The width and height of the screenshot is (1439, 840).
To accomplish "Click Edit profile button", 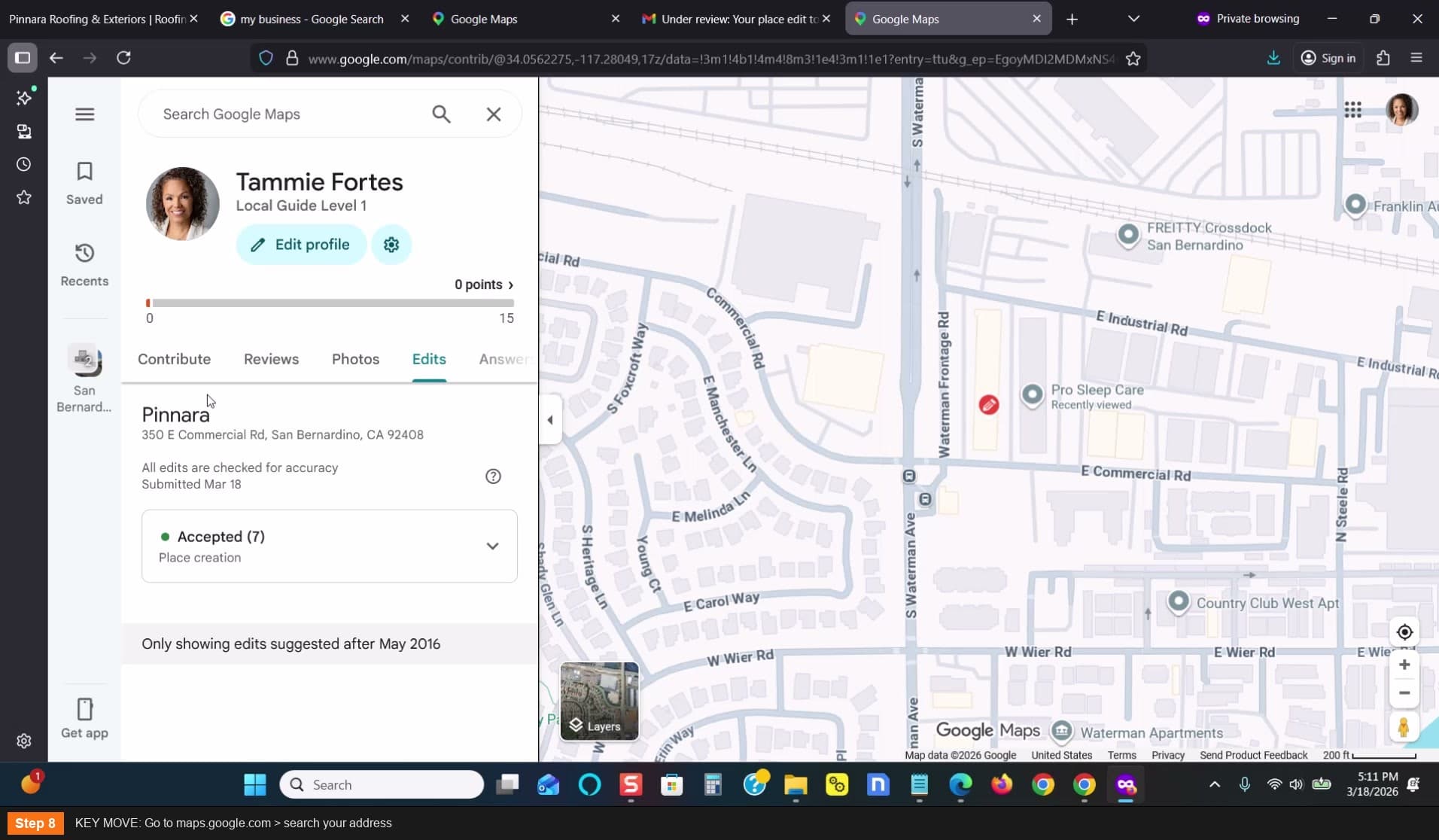I will click(301, 245).
